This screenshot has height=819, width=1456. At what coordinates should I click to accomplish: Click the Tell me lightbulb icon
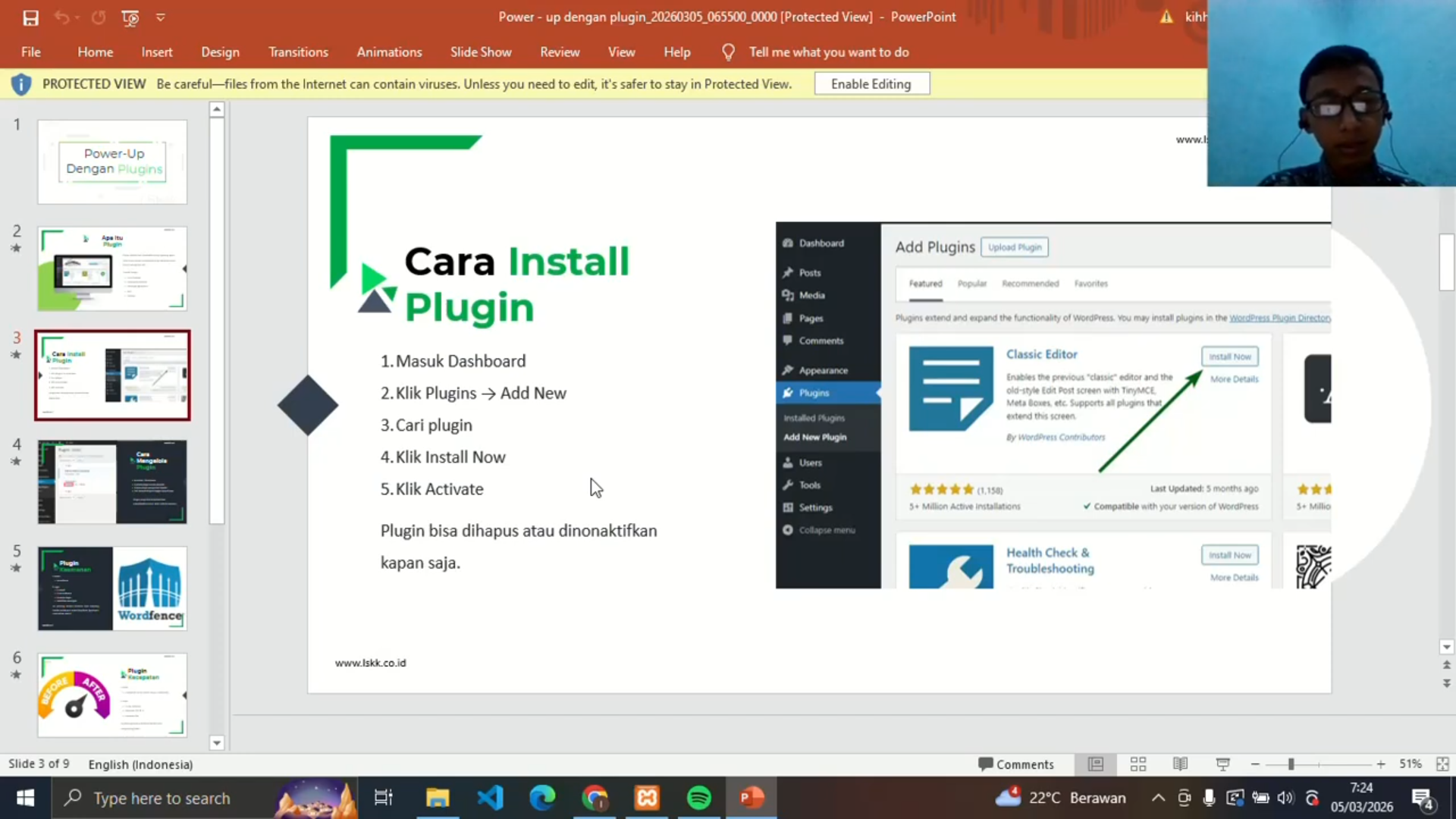728,52
